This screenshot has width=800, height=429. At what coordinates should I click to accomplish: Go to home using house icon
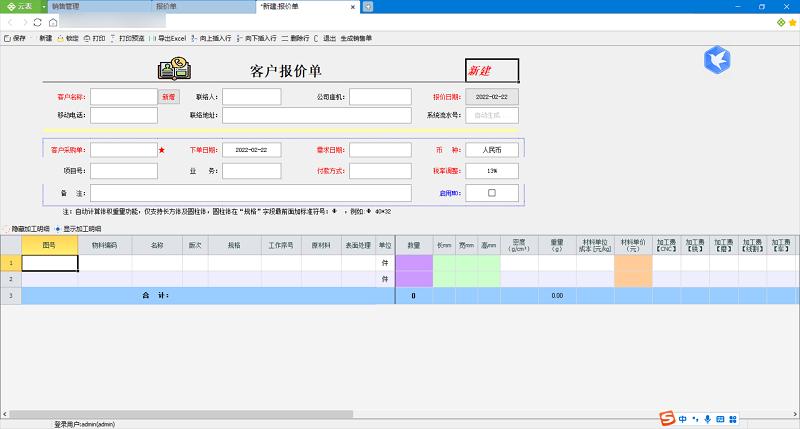click(x=53, y=22)
